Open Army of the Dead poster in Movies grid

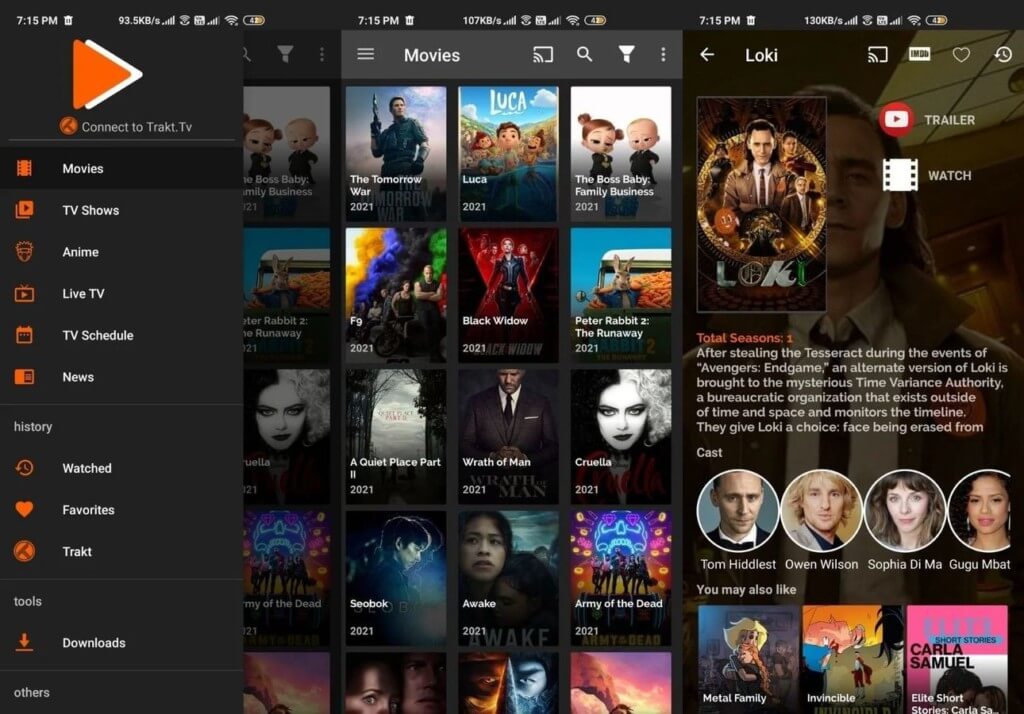click(x=620, y=578)
